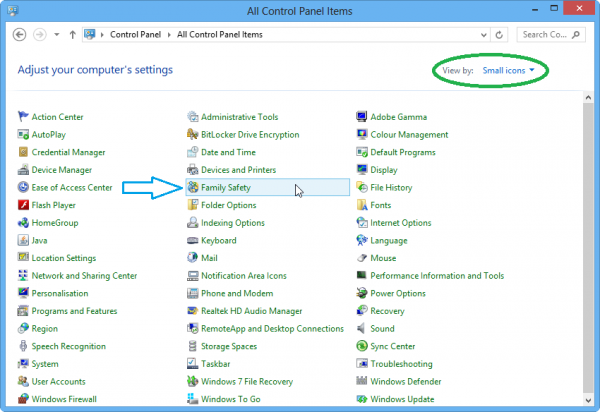The width and height of the screenshot is (600, 412).
Task: Click the Indexing Options icon
Action: 192,222
